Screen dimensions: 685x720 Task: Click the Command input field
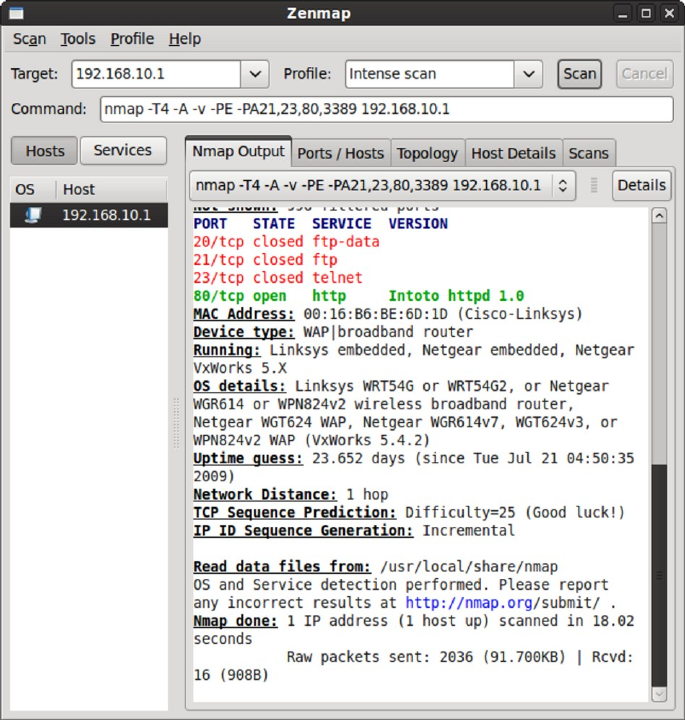tap(387, 109)
